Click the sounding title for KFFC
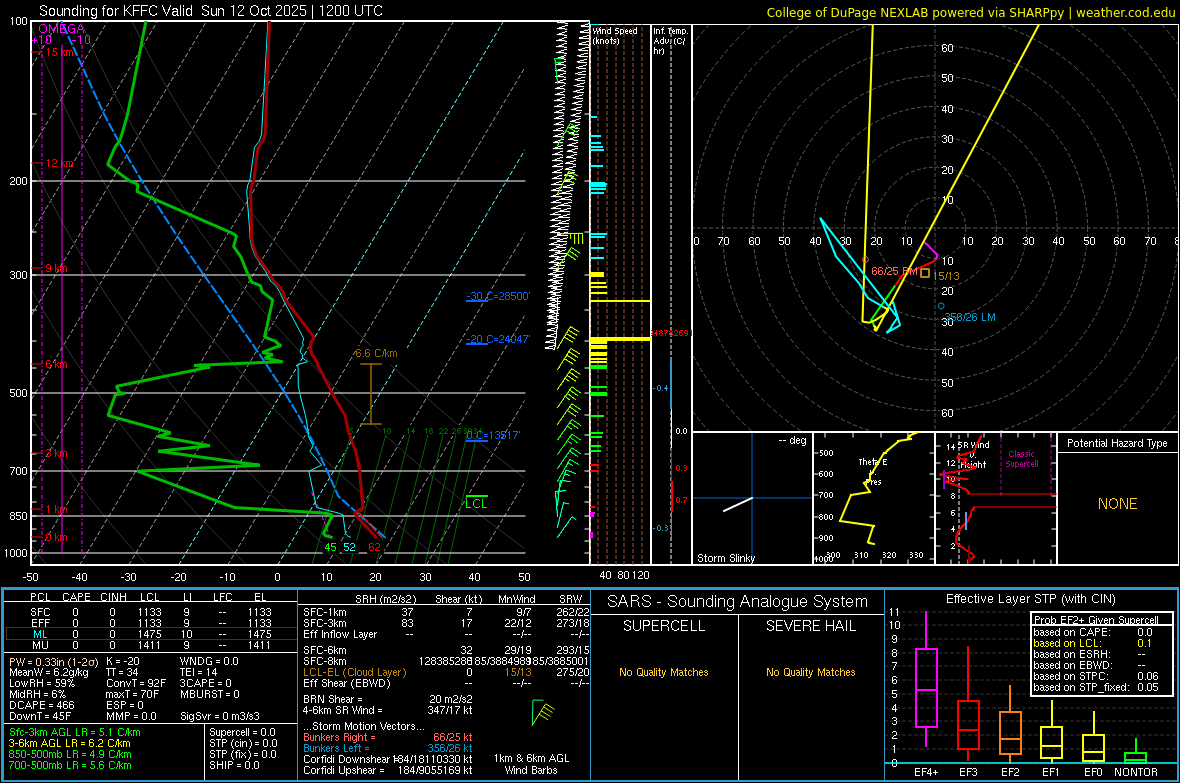 click(x=211, y=11)
